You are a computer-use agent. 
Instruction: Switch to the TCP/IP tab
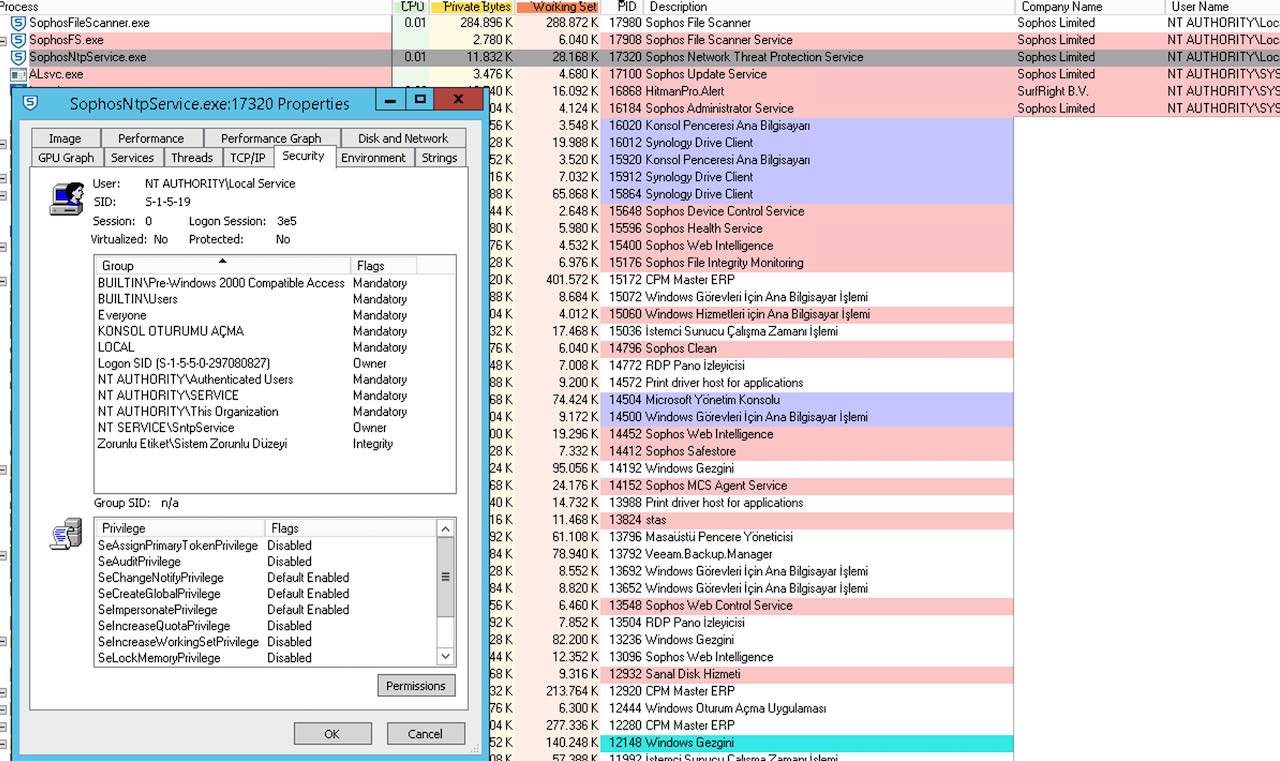coord(248,158)
